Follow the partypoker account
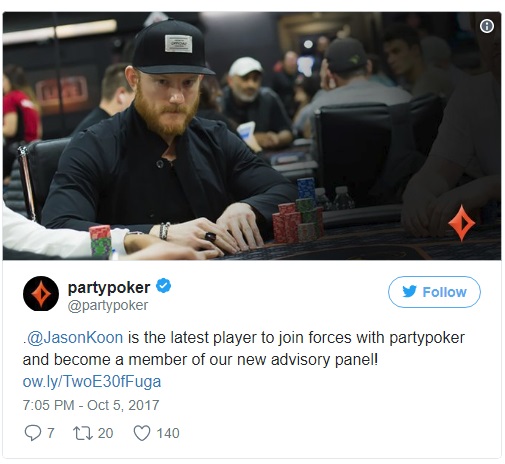This screenshot has height=464, width=505. (x=434, y=292)
